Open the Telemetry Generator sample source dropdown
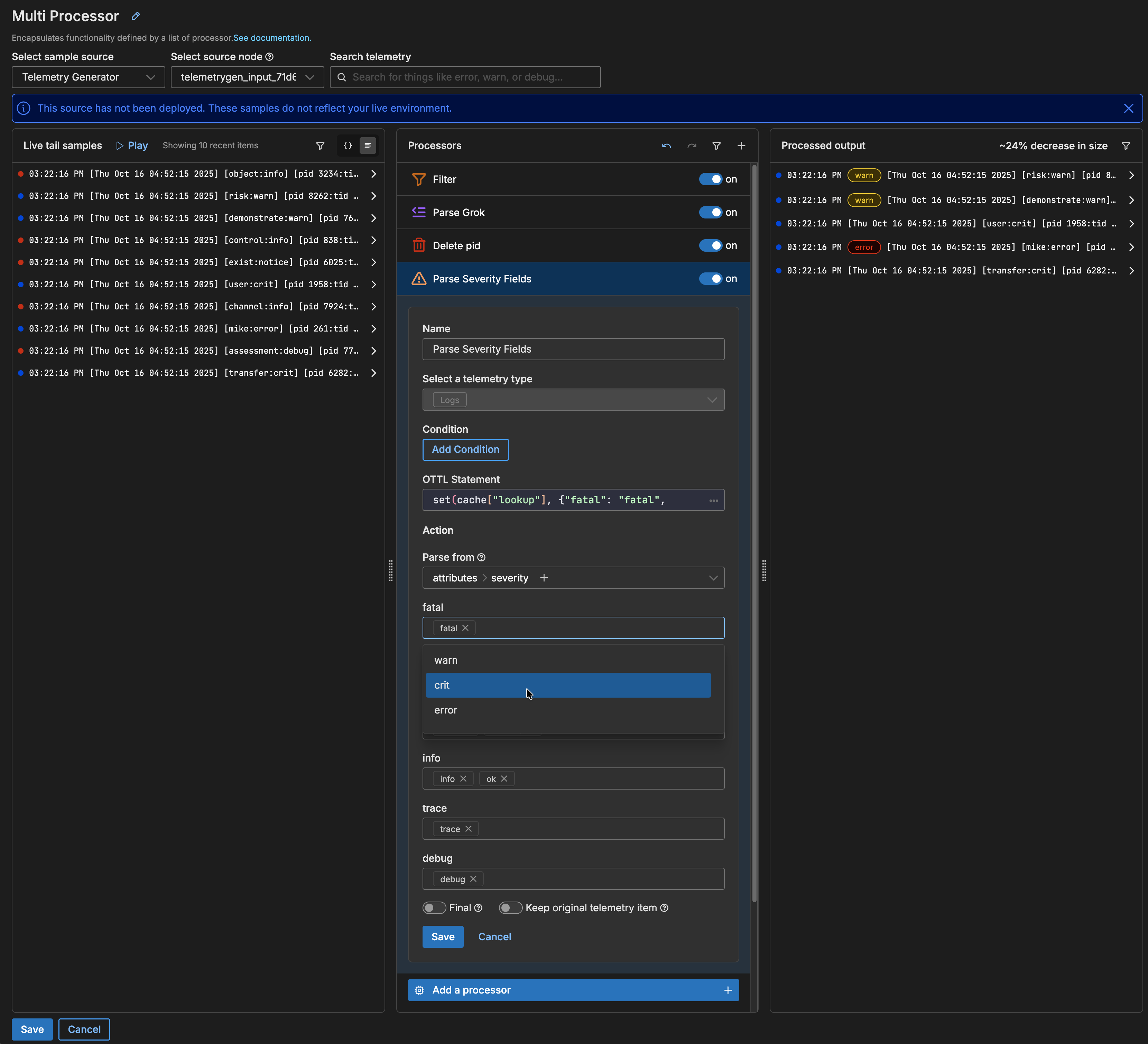This screenshot has height=1044, width=1148. (88, 77)
